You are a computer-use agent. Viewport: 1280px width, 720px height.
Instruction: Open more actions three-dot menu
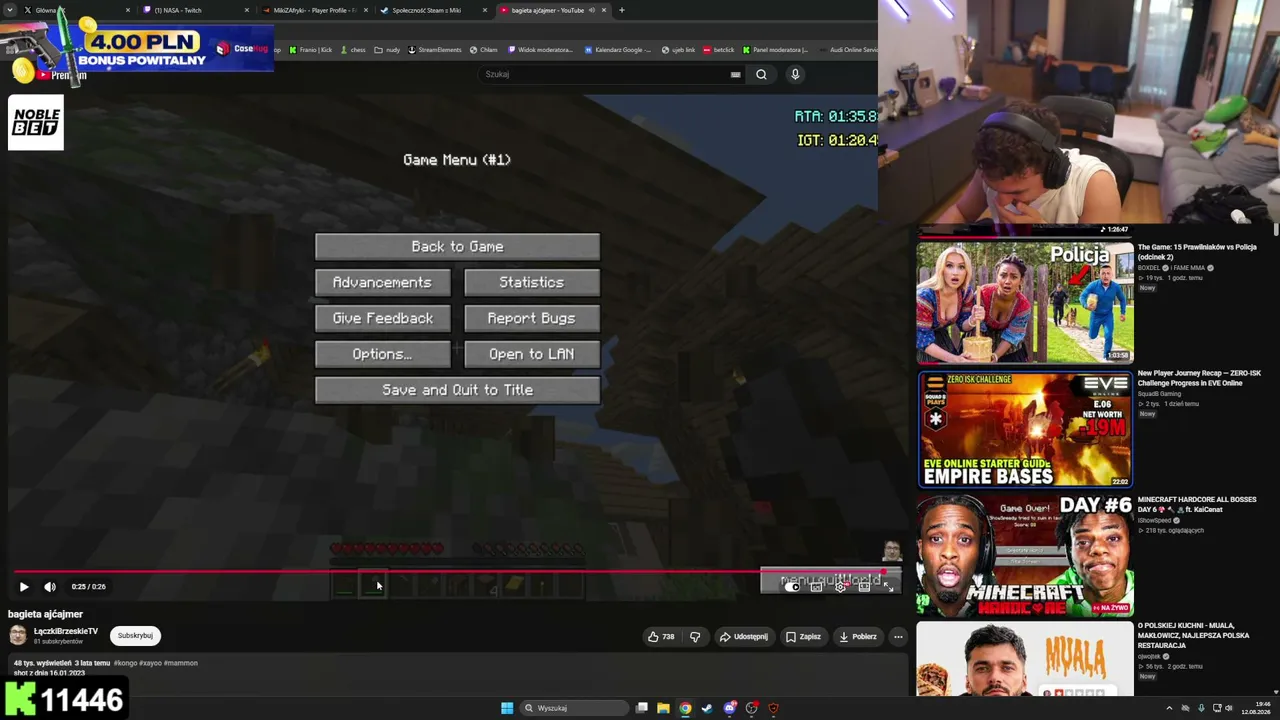[898, 636]
